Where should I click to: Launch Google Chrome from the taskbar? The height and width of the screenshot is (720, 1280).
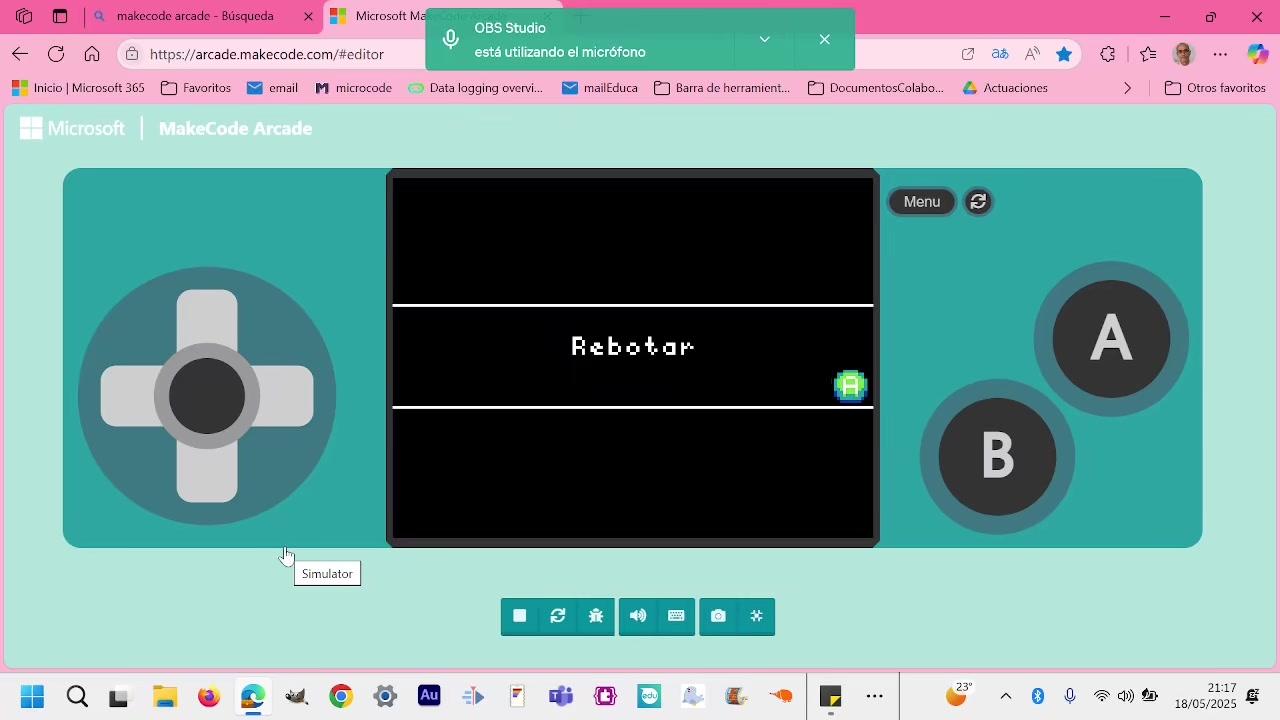coord(341,696)
